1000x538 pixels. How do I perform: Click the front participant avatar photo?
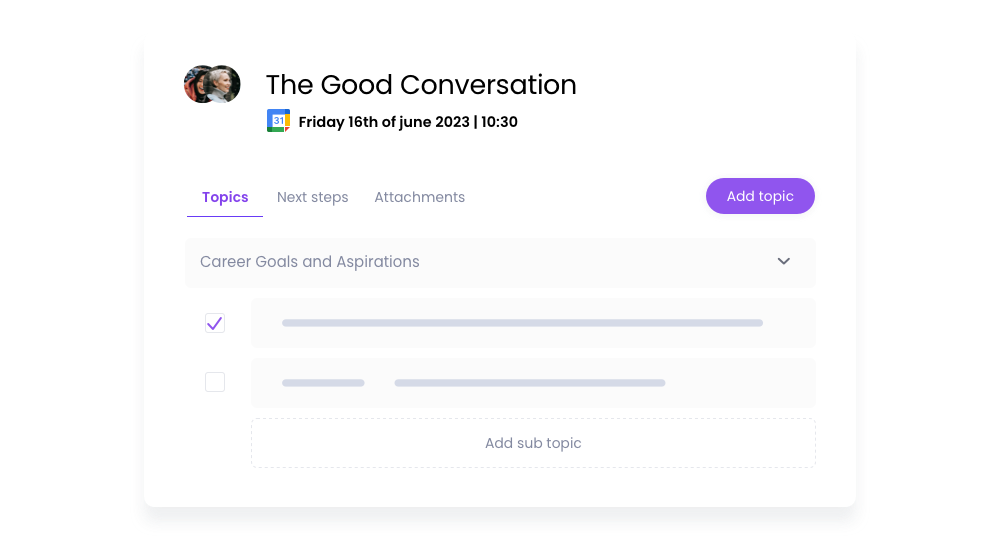[x=223, y=84]
